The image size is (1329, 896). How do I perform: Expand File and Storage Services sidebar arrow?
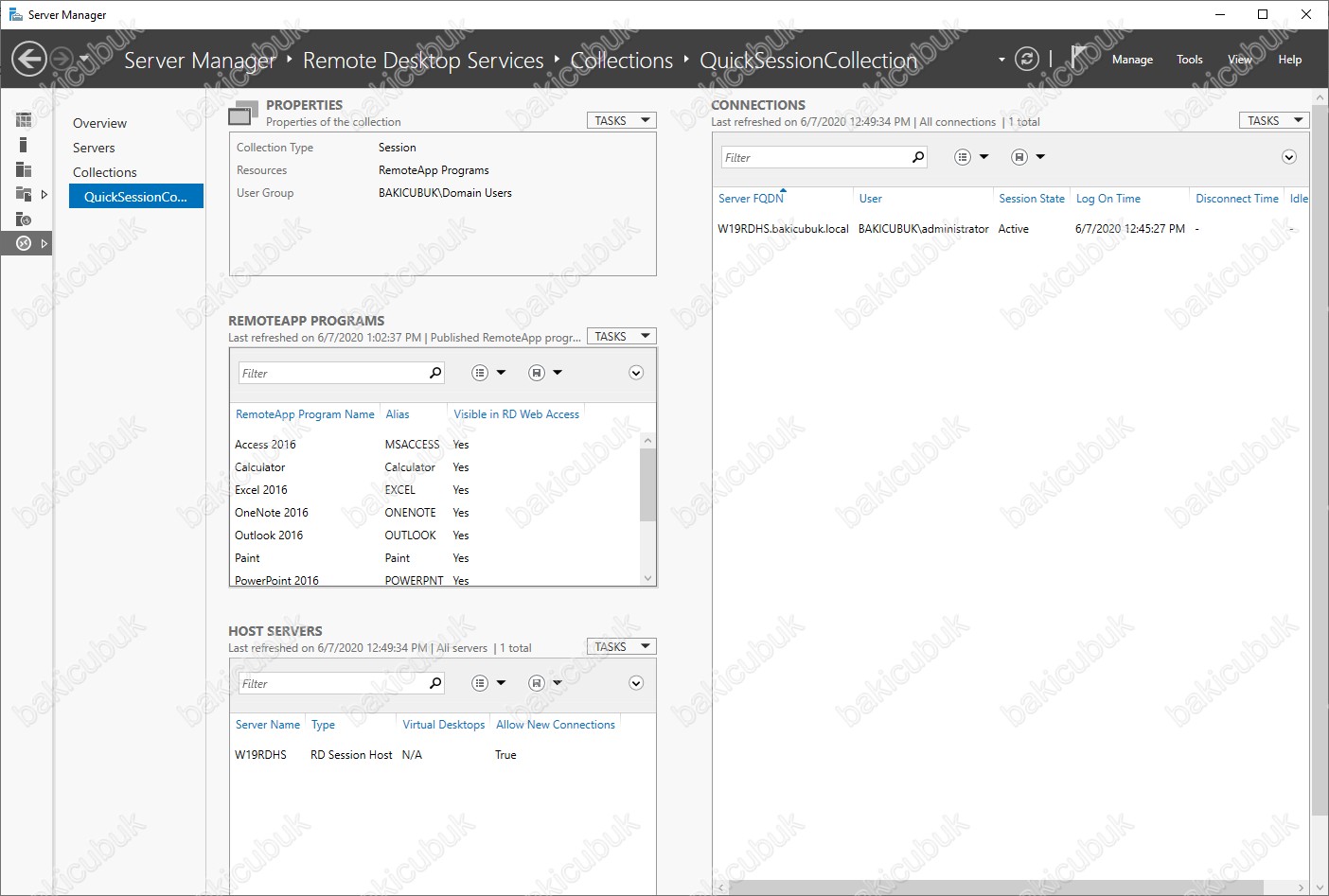click(x=44, y=194)
